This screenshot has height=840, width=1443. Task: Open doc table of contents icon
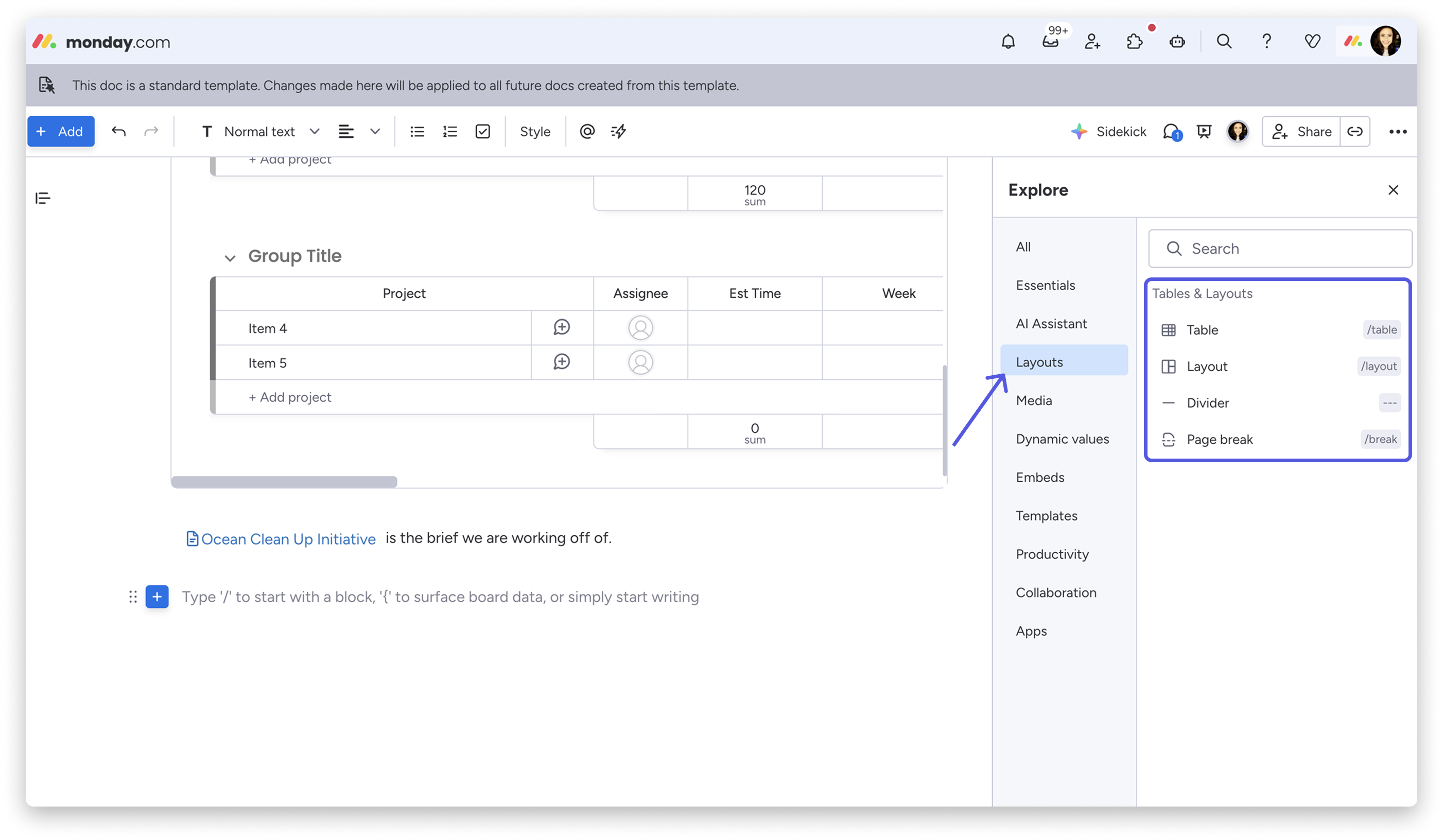point(43,198)
